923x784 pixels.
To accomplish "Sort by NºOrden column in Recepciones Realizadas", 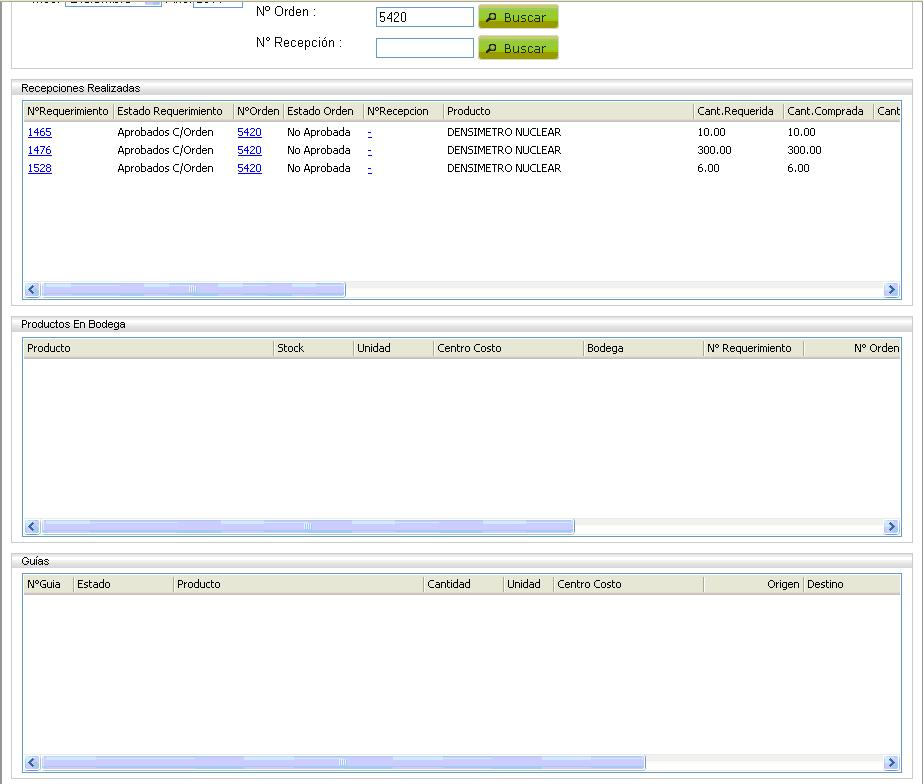I will (x=258, y=111).
